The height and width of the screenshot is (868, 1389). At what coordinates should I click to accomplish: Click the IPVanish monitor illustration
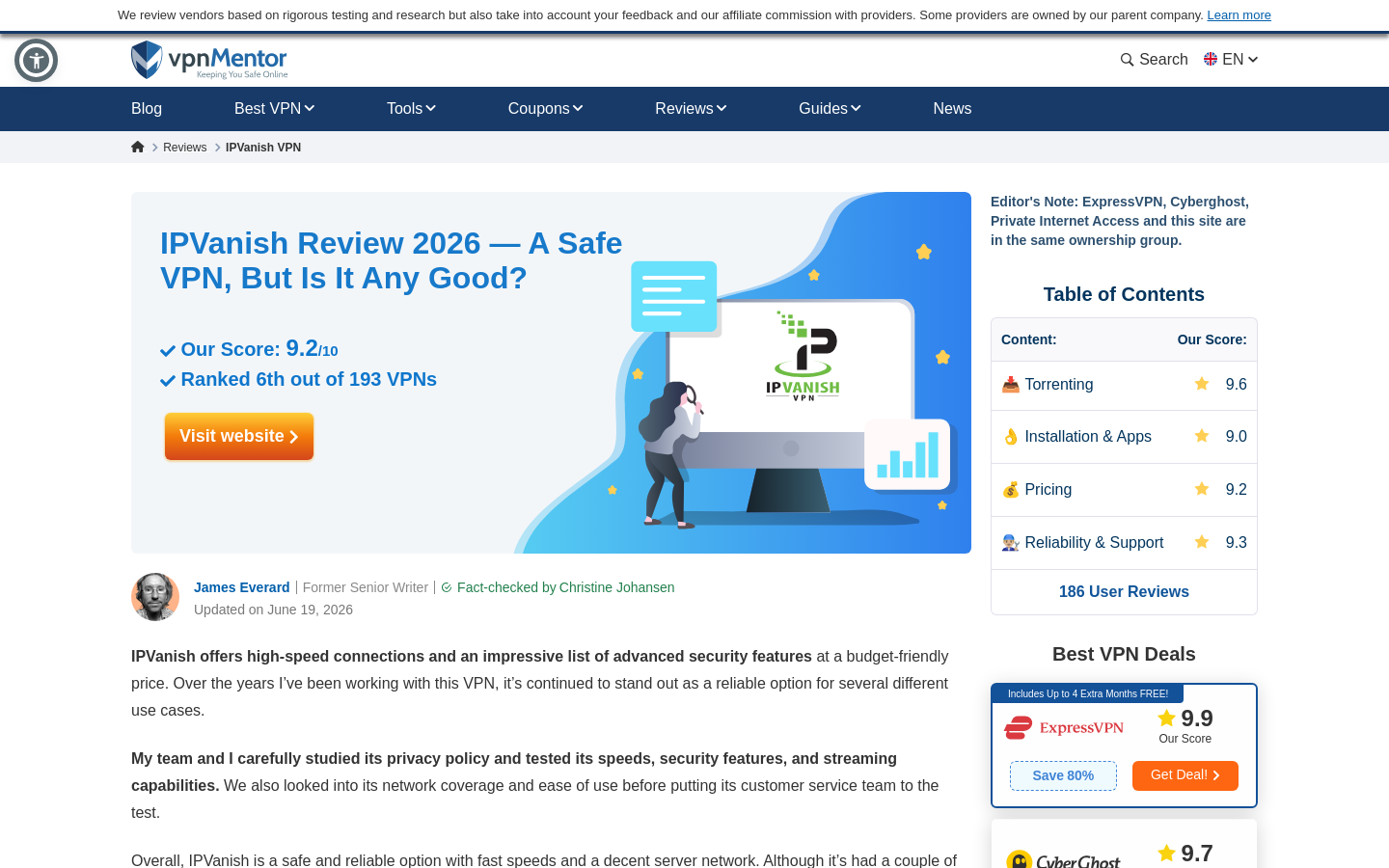tap(792, 407)
